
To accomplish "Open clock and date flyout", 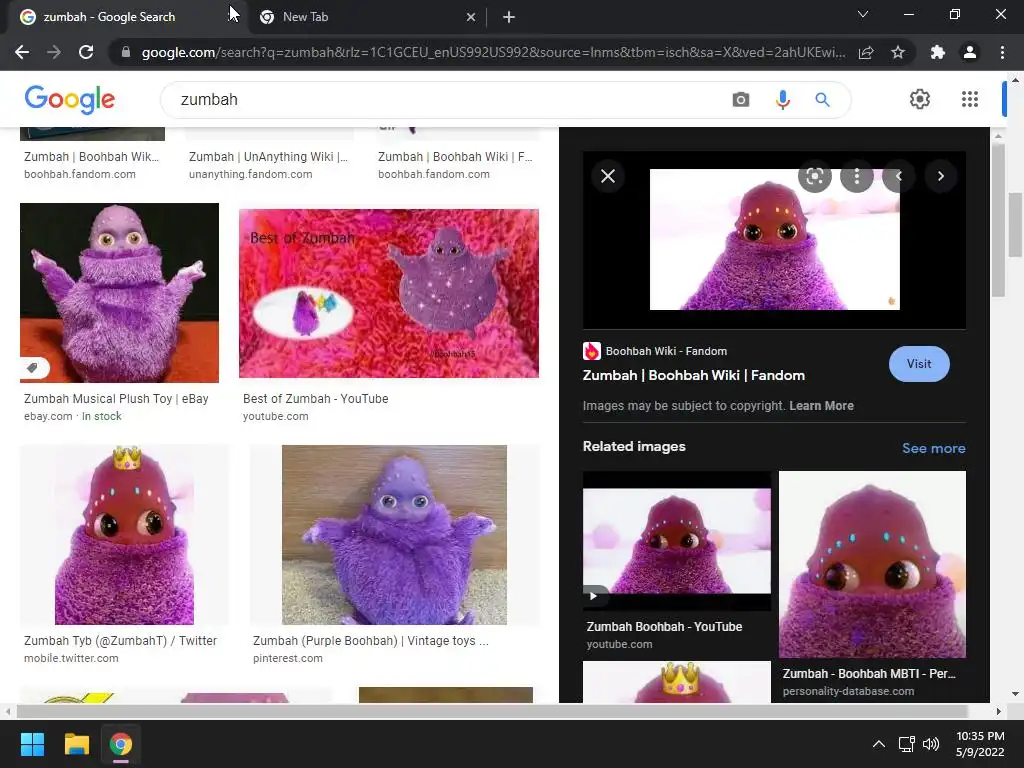I will [980, 744].
